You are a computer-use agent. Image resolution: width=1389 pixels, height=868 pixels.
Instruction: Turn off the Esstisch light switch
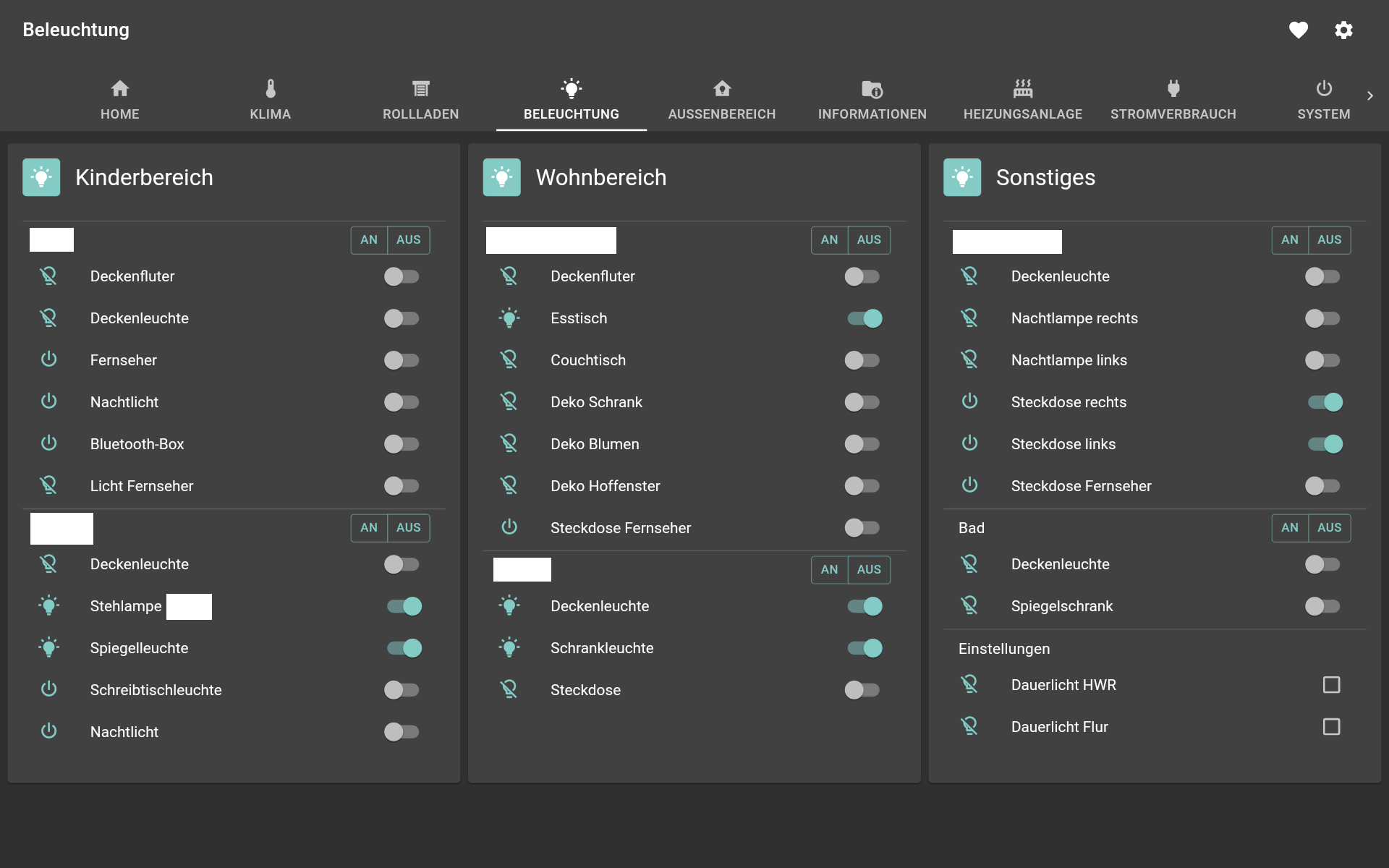(865, 318)
